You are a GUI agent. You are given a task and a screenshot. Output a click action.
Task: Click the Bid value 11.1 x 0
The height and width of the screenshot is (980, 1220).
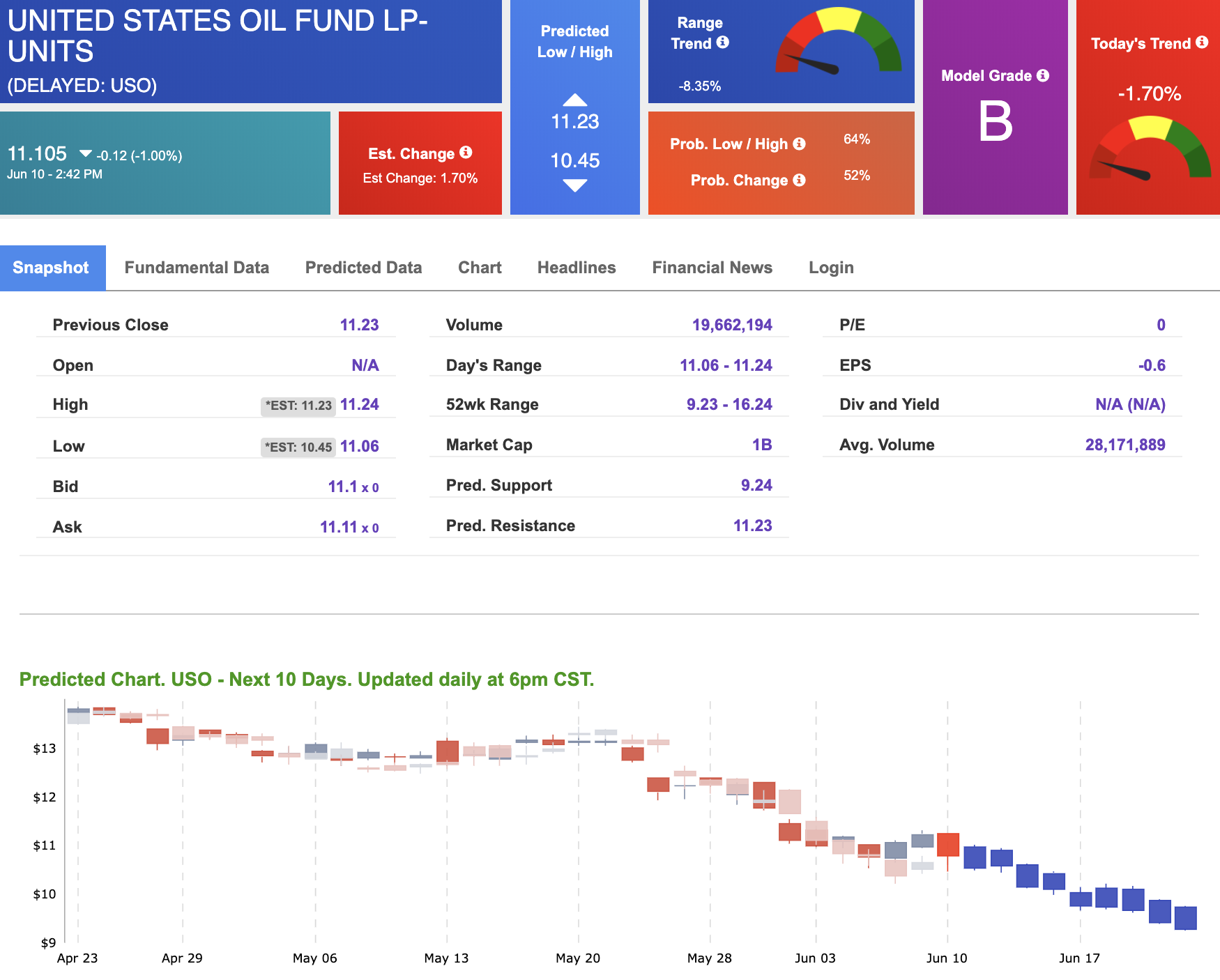353,487
